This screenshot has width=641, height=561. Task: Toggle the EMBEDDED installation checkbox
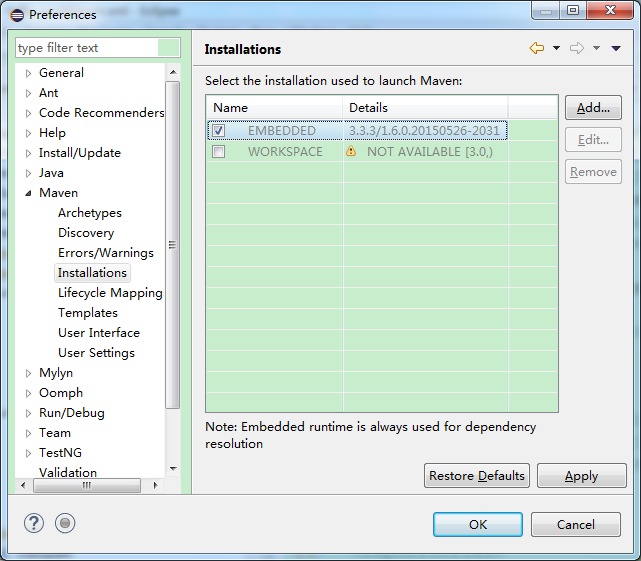(218, 130)
